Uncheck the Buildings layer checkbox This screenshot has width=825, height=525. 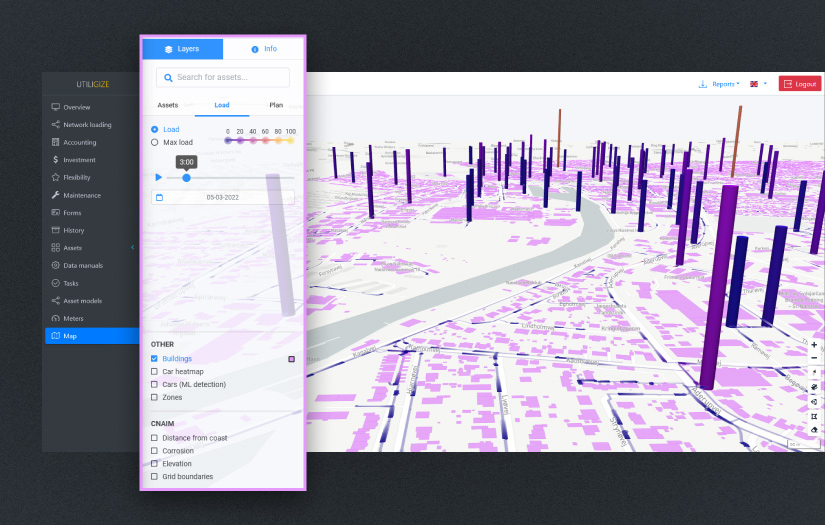click(154, 359)
